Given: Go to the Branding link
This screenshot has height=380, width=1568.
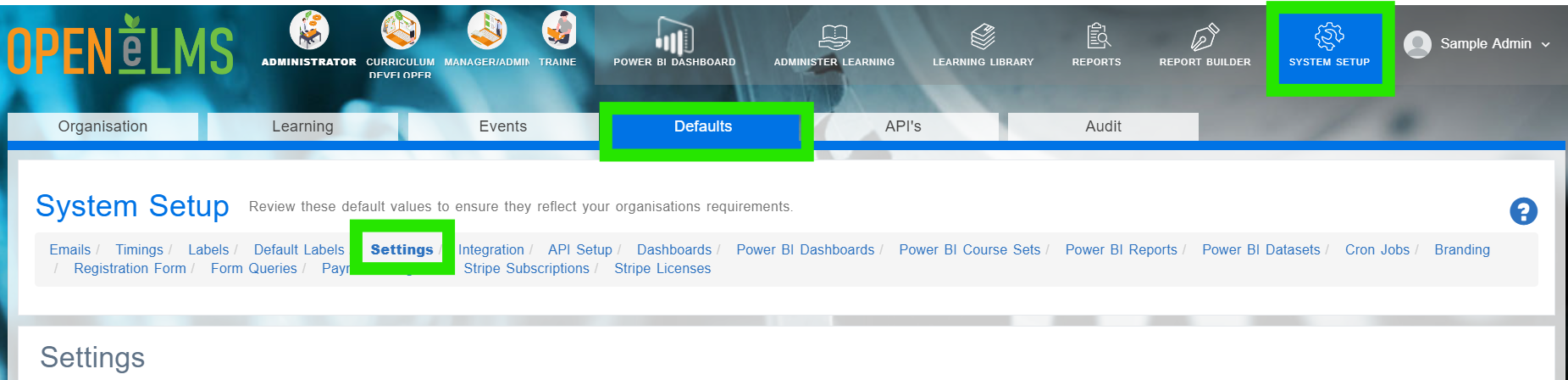Looking at the screenshot, I should (x=1462, y=249).
